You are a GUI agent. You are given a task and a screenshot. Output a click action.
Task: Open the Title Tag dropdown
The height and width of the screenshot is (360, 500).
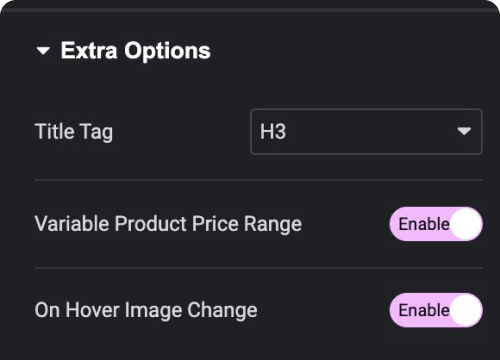click(x=366, y=131)
